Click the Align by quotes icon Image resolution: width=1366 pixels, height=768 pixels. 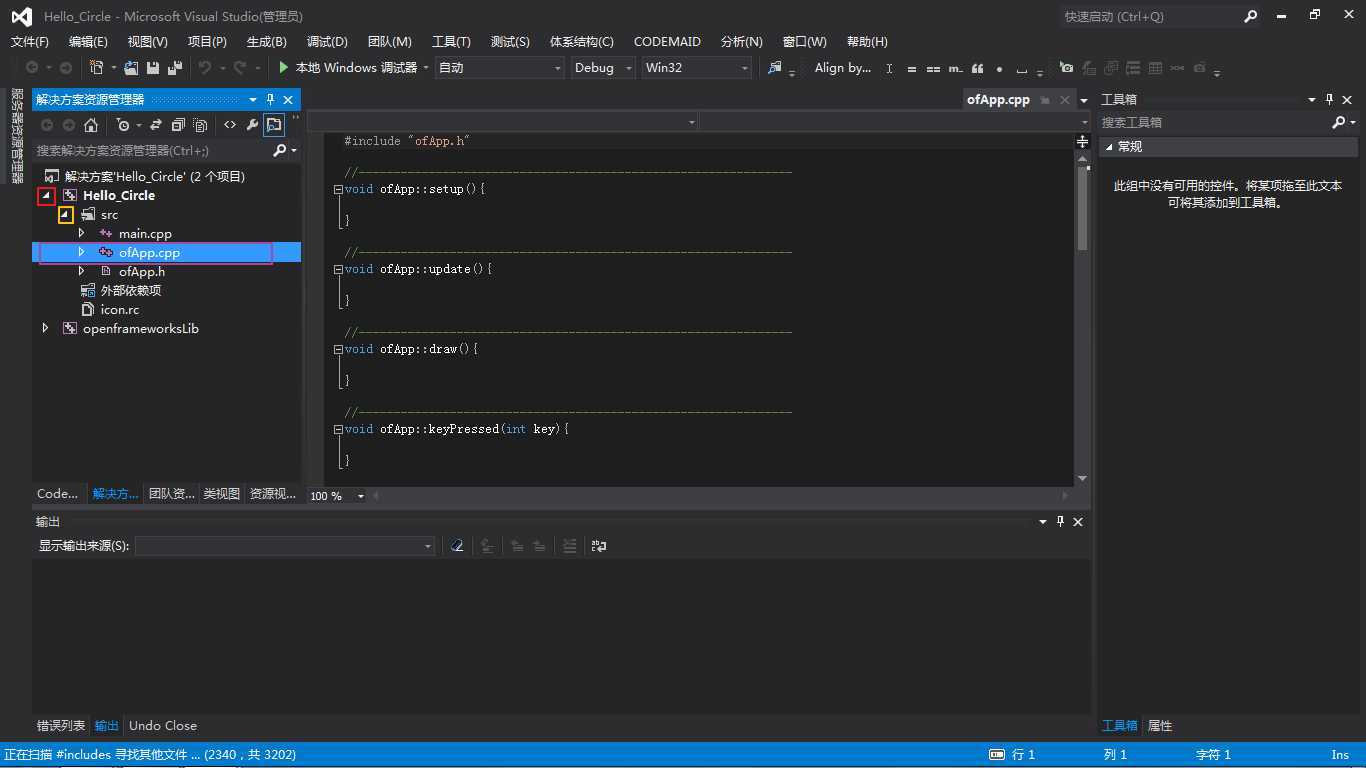click(977, 68)
